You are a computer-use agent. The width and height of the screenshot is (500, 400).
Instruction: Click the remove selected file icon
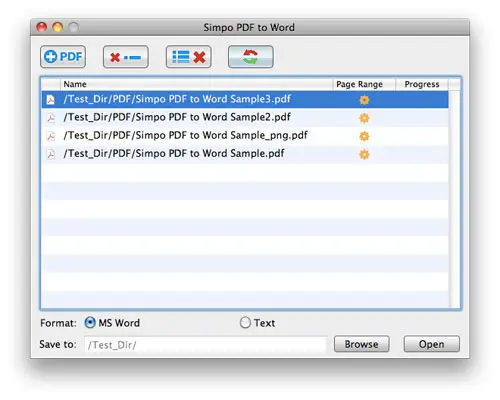click(x=126, y=57)
